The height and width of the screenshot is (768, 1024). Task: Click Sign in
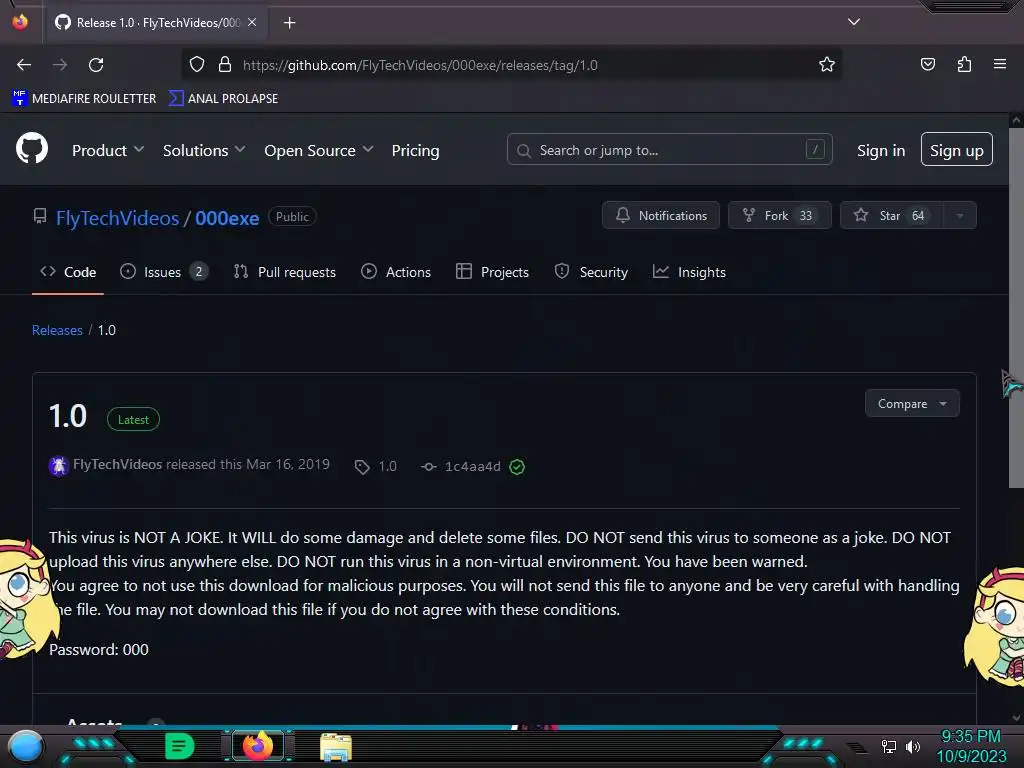880,150
